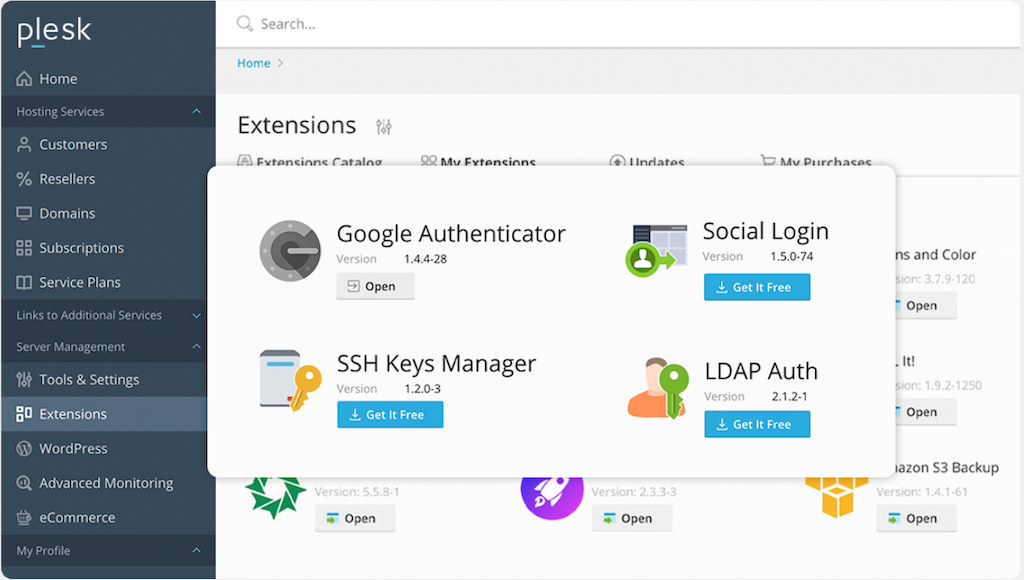Click inside the search field
This screenshot has height=580, width=1024.
(x=400, y=22)
